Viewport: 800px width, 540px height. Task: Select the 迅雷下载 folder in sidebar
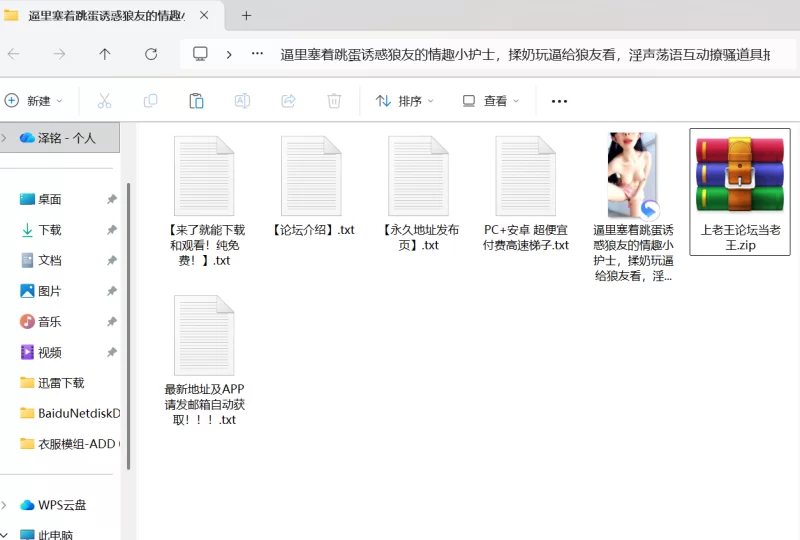coord(60,383)
